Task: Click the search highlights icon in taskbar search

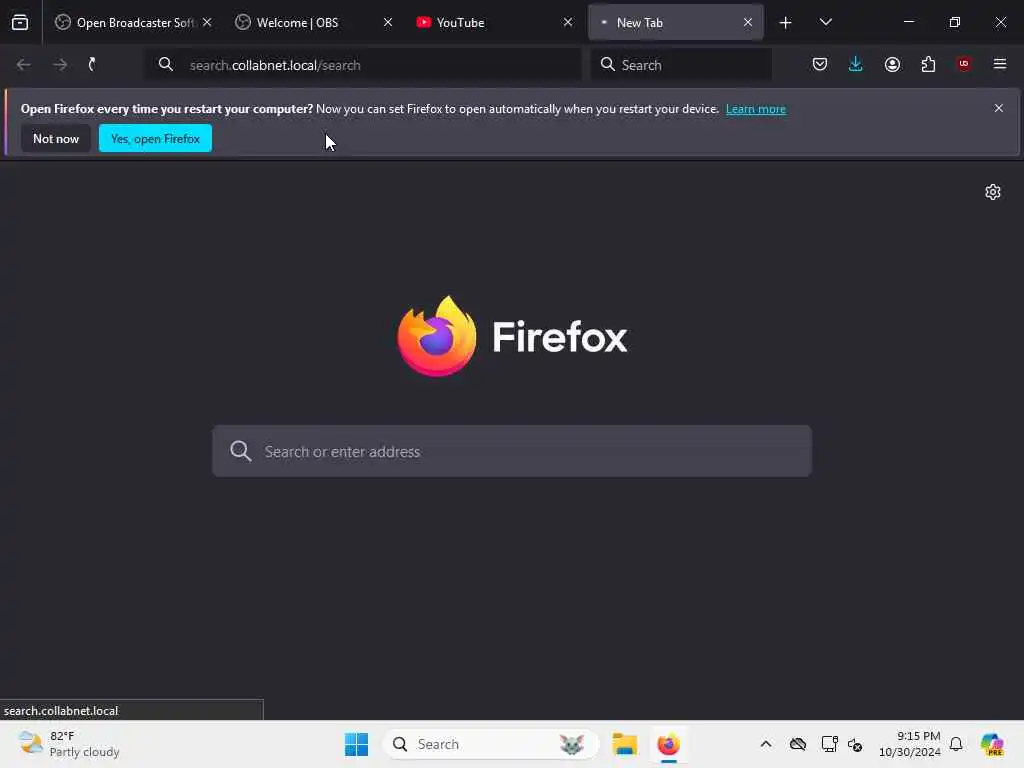Action: [571, 744]
